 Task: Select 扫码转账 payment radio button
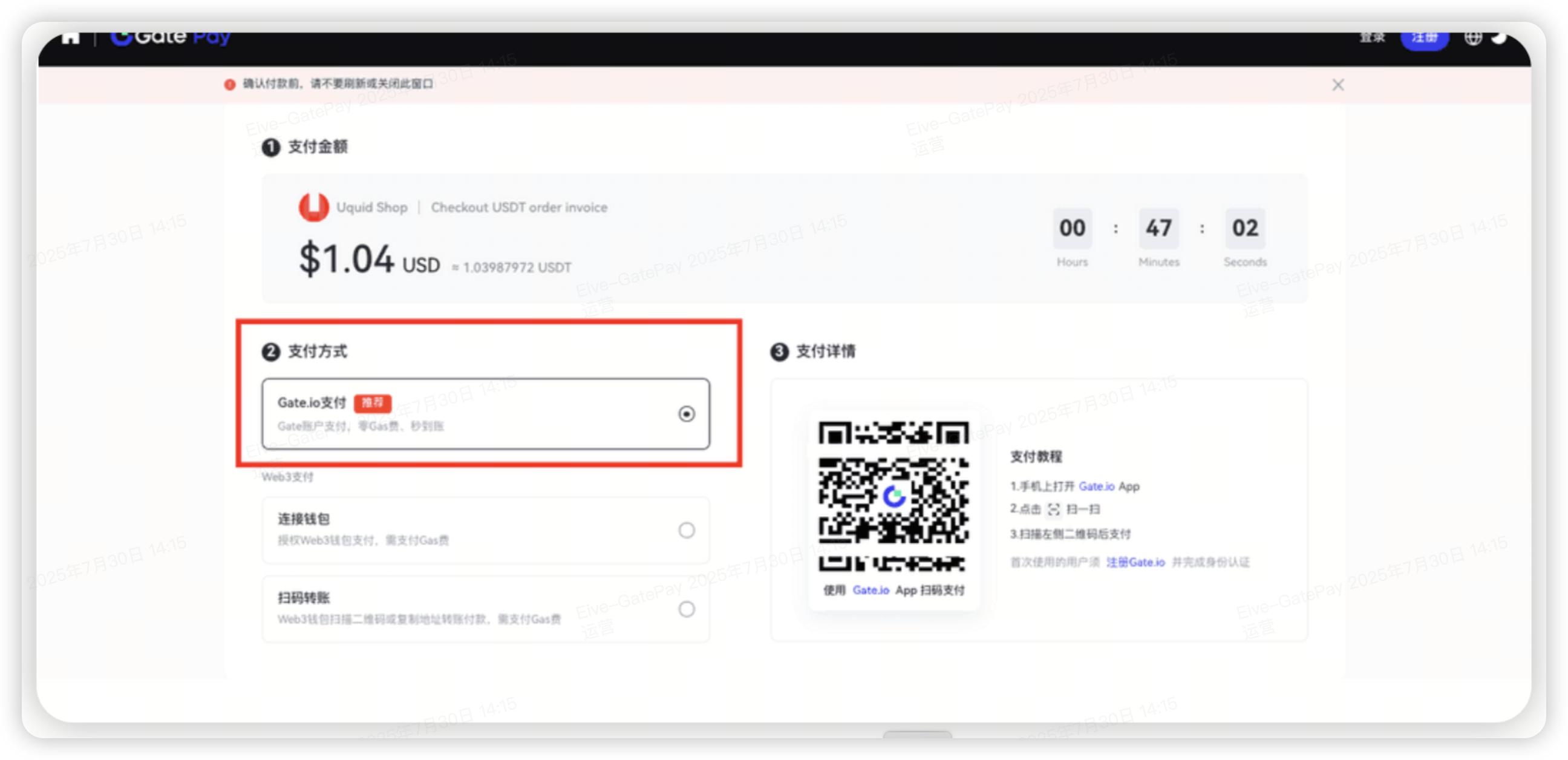[x=686, y=609]
